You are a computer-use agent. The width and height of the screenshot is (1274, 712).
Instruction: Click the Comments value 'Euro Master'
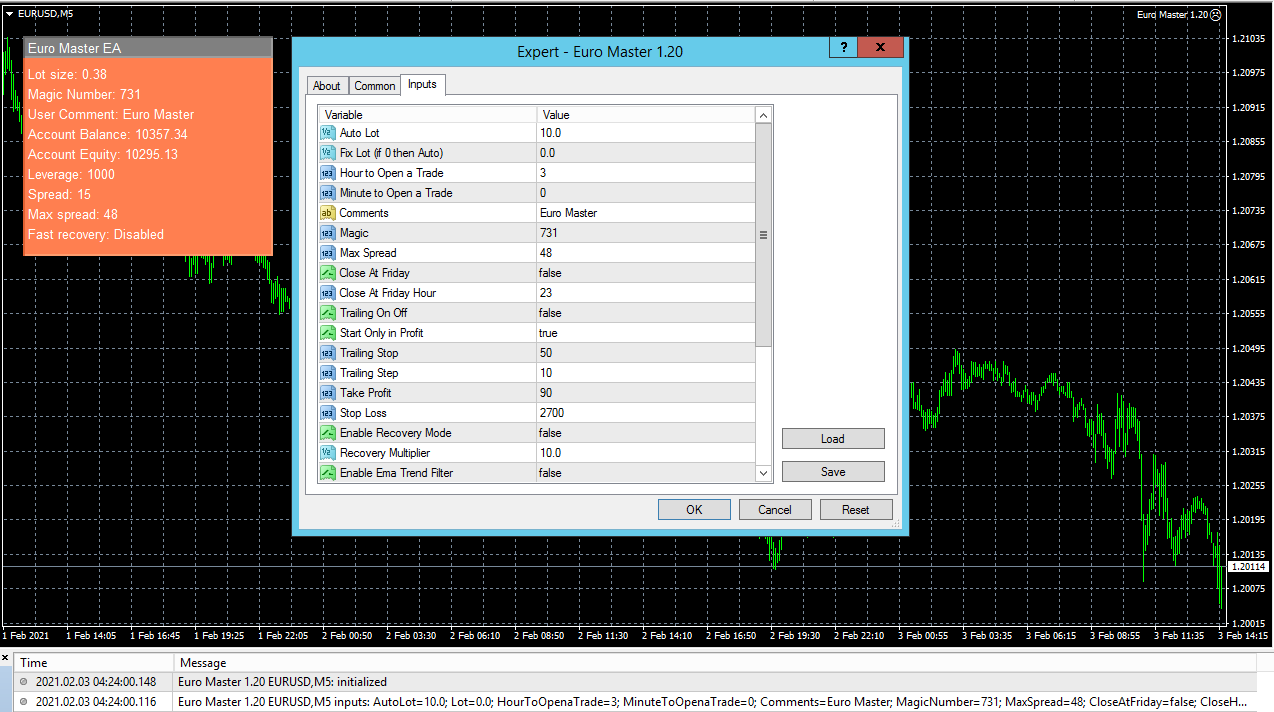click(568, 213)
